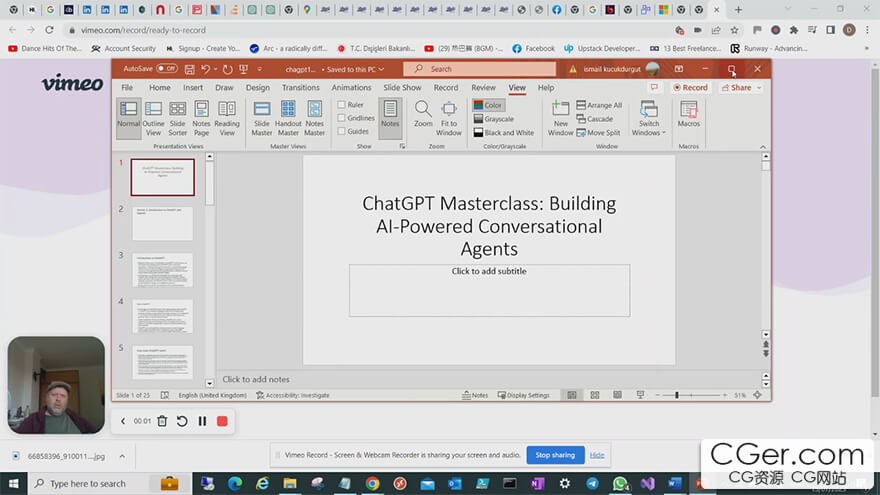Switch to Normal presentation view
This screenshot has width=880, height=495.
(x=129, y=118)
